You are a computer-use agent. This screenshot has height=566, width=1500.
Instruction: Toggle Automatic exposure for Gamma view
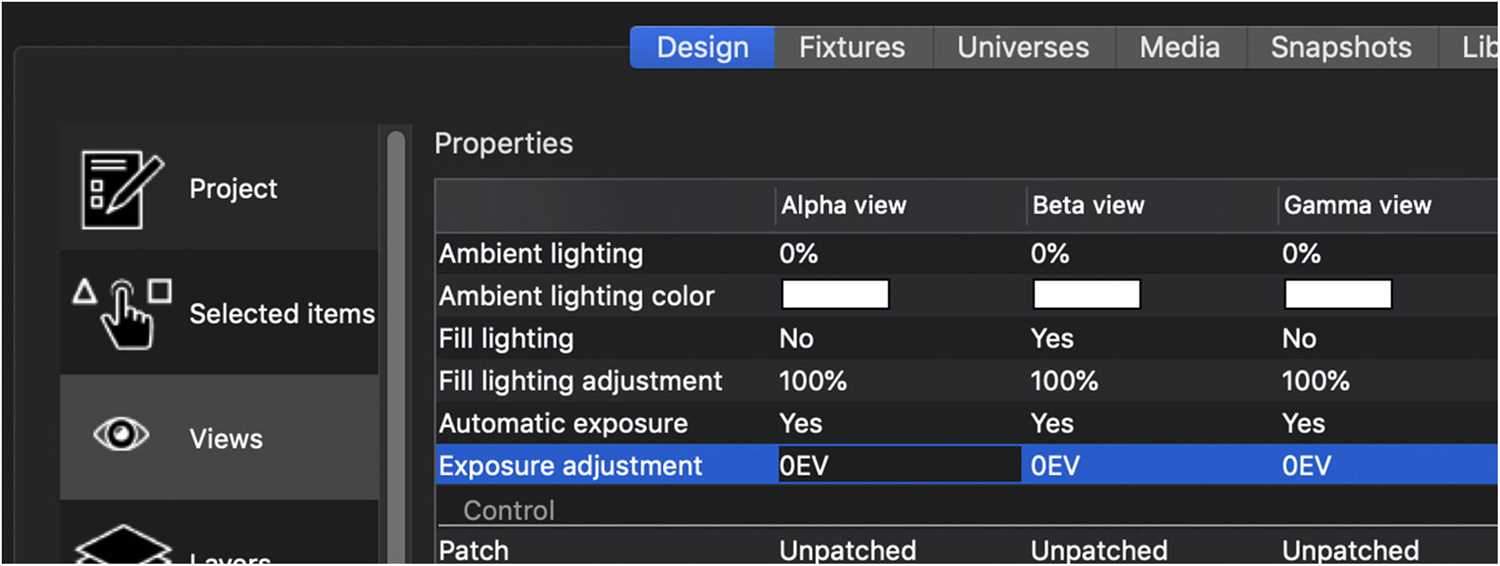(x=1304, y=424)
